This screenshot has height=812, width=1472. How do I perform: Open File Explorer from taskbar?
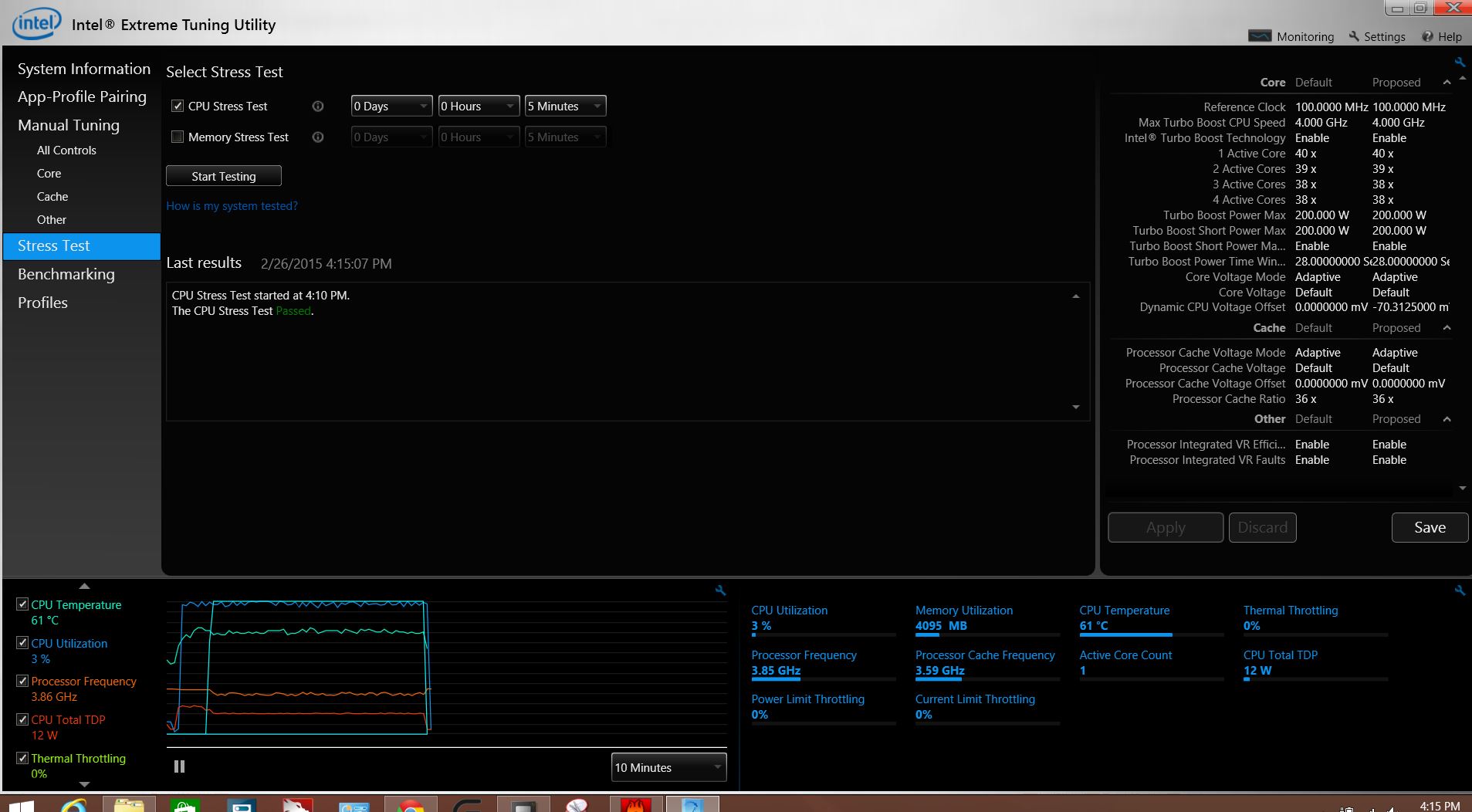[x=129, y=804]
